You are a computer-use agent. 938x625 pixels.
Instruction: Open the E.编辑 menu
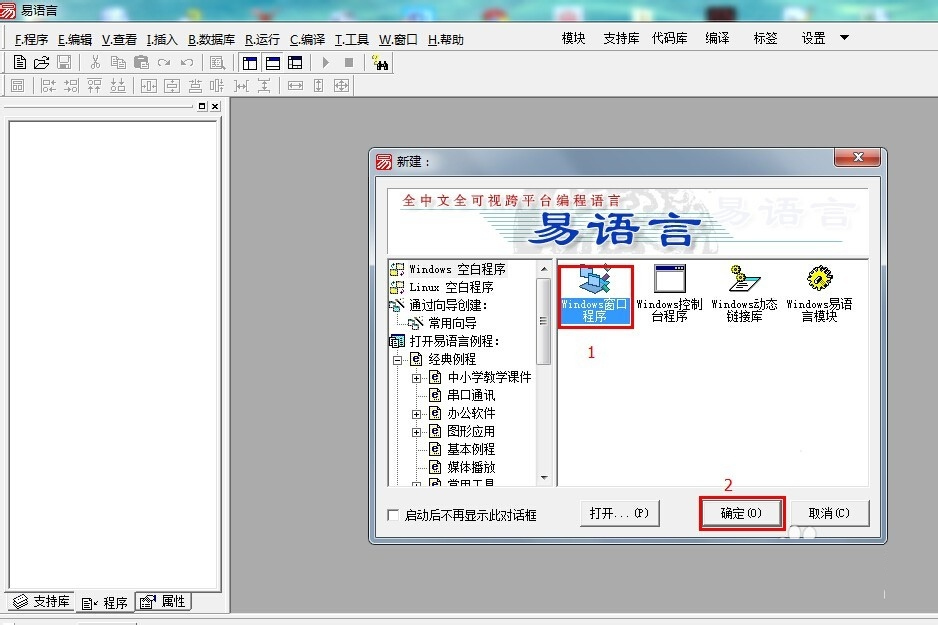point(75,39)
